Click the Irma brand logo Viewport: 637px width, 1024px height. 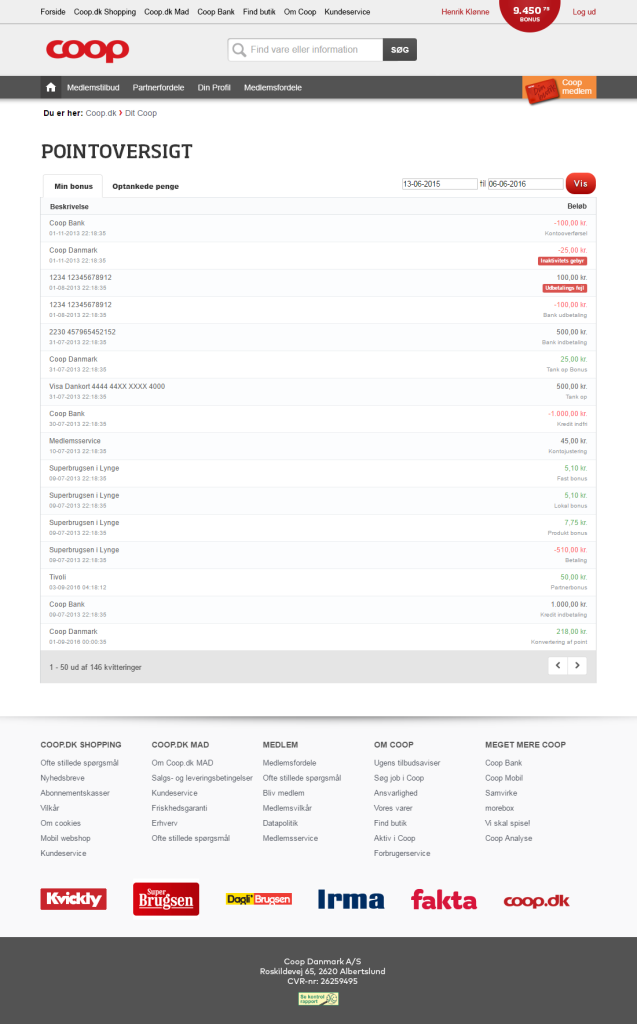pyautogui.click(x=350, y=900)
